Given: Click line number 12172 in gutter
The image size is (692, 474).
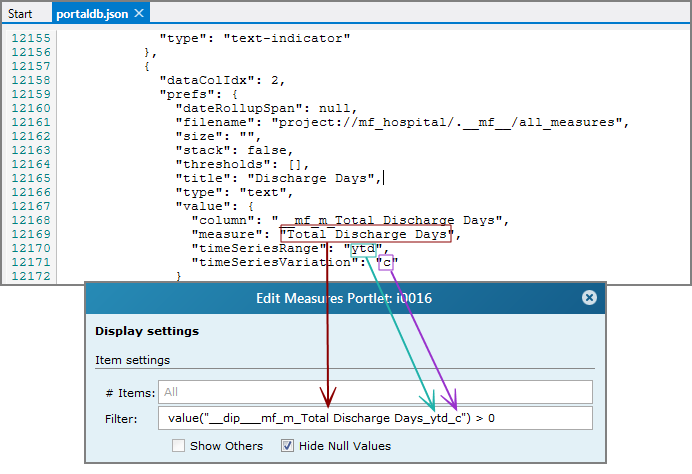Looking at the screenshot, I should (31, 276).
